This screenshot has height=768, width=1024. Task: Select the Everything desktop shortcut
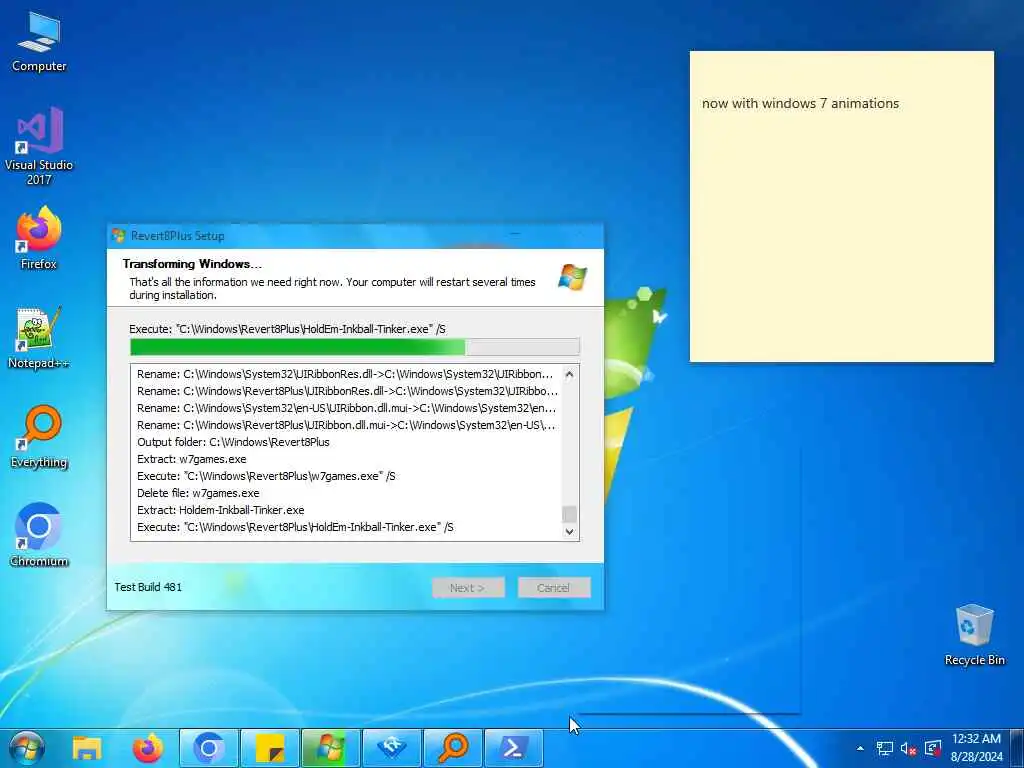point(39,436)
